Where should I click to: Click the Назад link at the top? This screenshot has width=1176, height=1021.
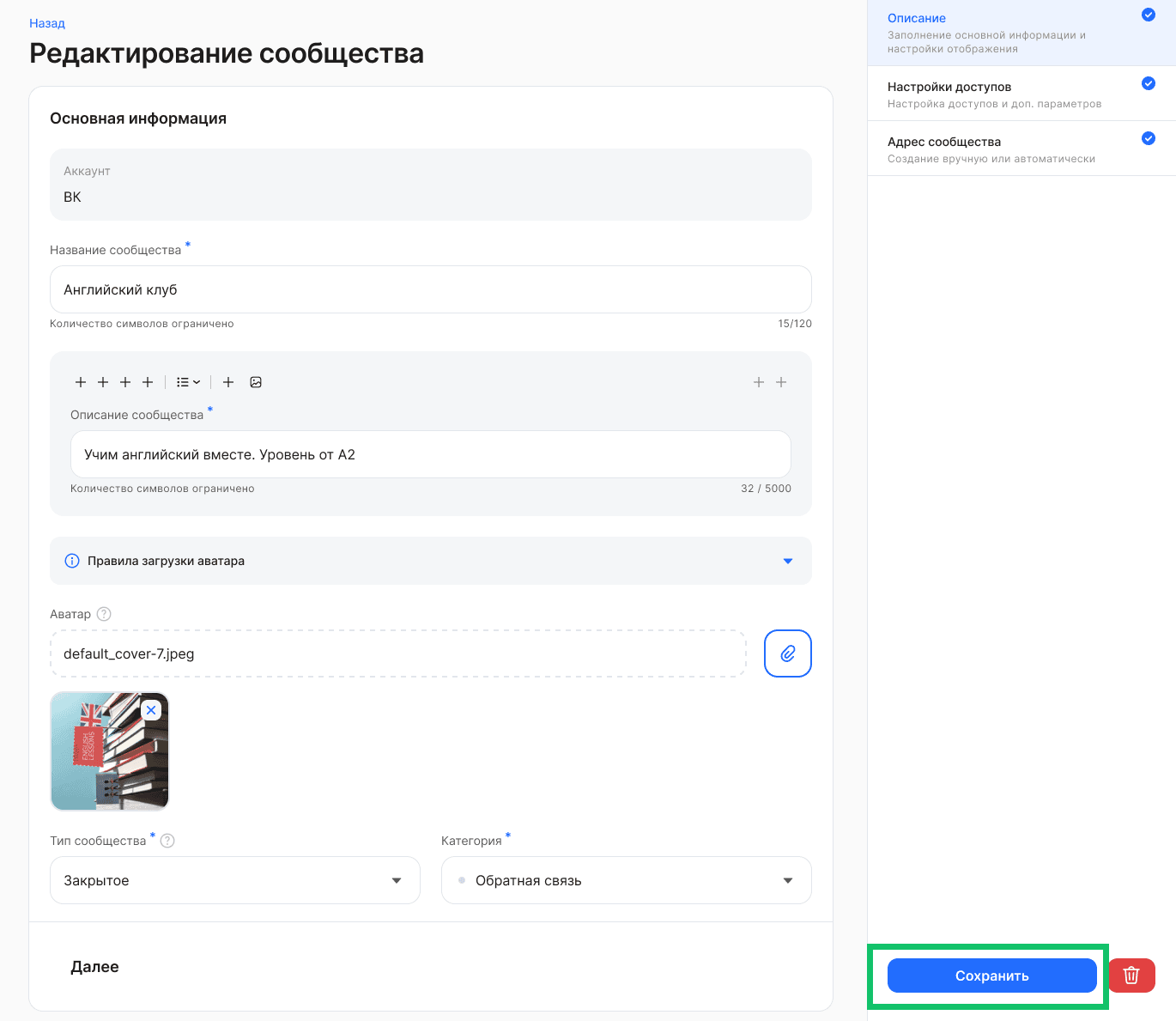(x=47, y=23)
